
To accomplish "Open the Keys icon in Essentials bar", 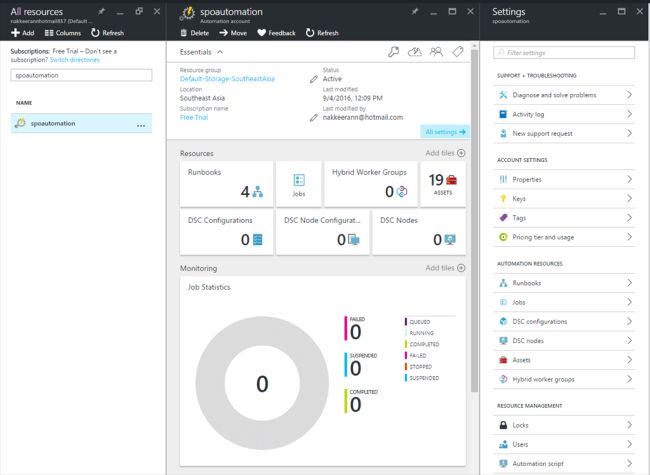I will coord(394,51).
